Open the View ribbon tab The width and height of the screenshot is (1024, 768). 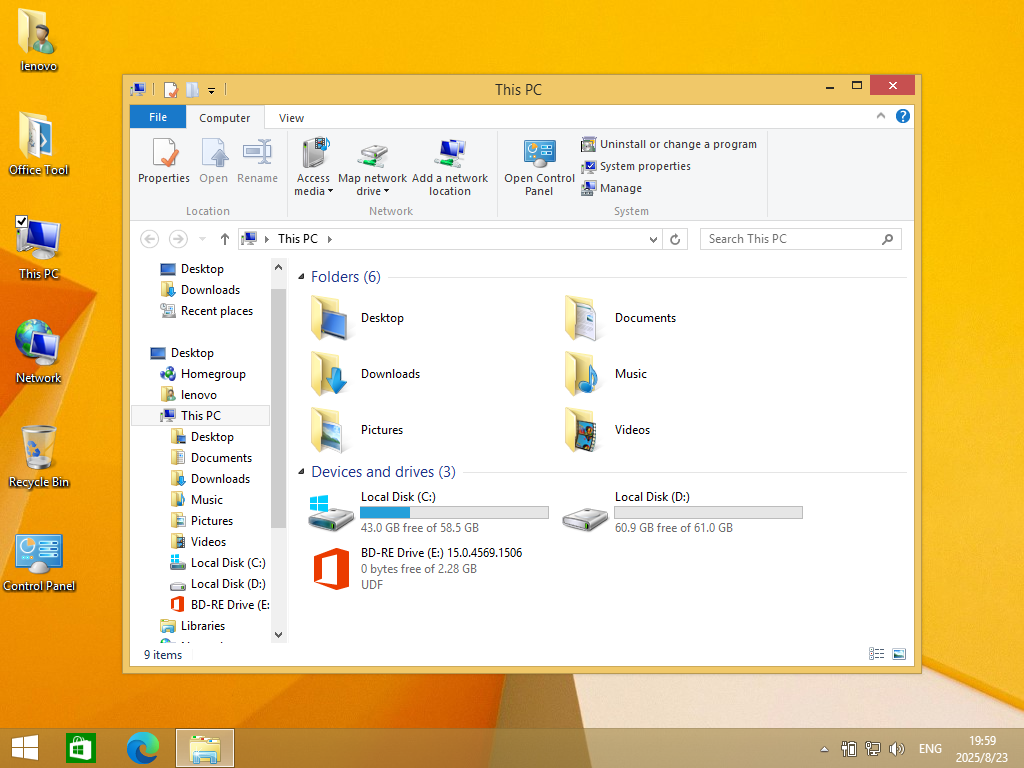291,118
